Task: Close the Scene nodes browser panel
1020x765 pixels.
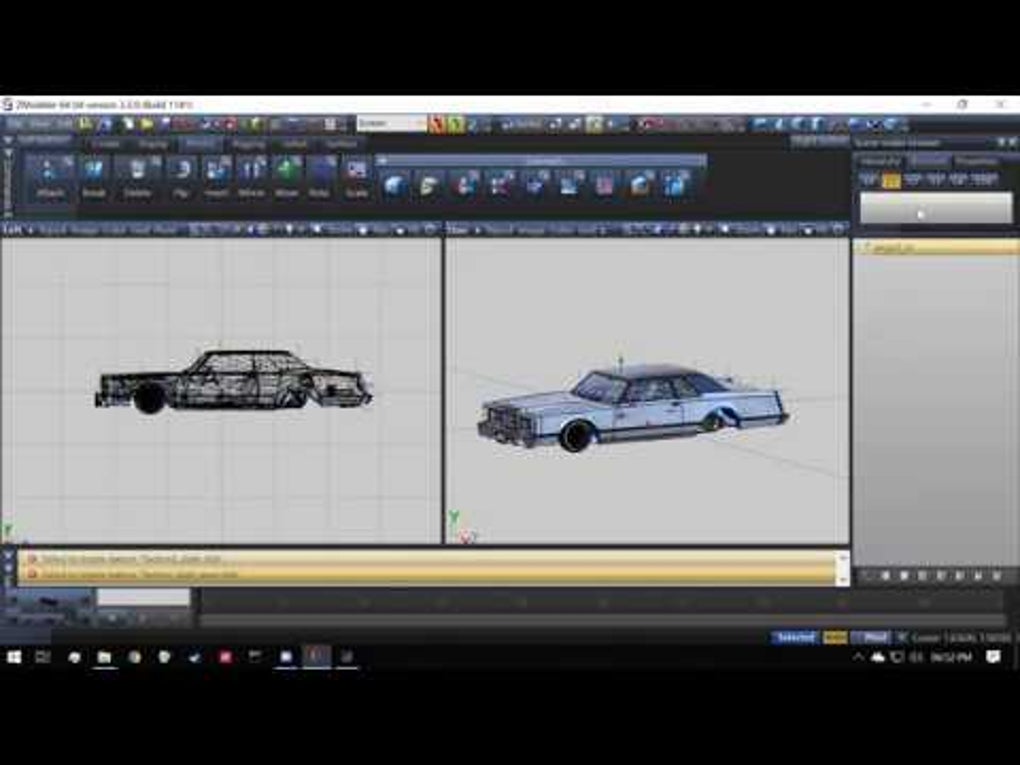Action: (x=1012, y=142)
